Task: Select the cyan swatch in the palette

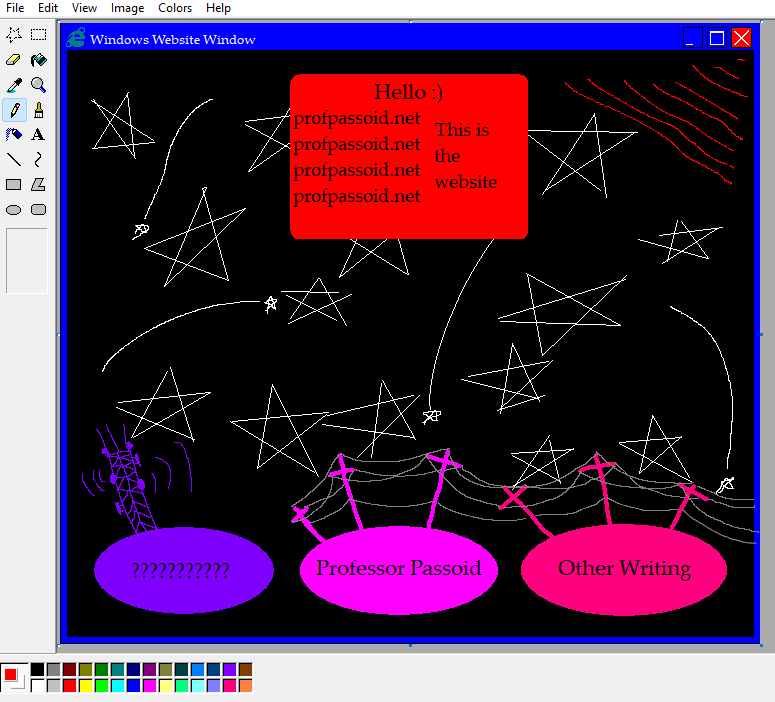Action: click(117, 686)
